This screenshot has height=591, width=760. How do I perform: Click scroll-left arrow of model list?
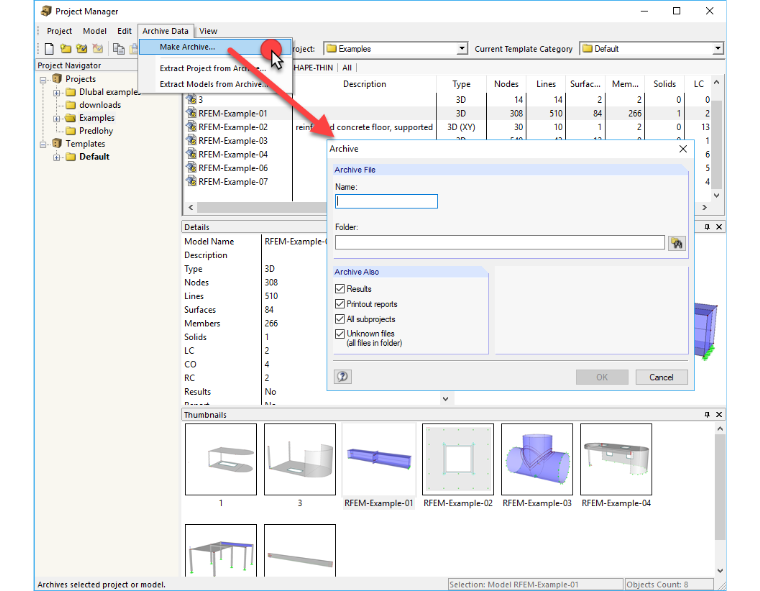(191, 208)
